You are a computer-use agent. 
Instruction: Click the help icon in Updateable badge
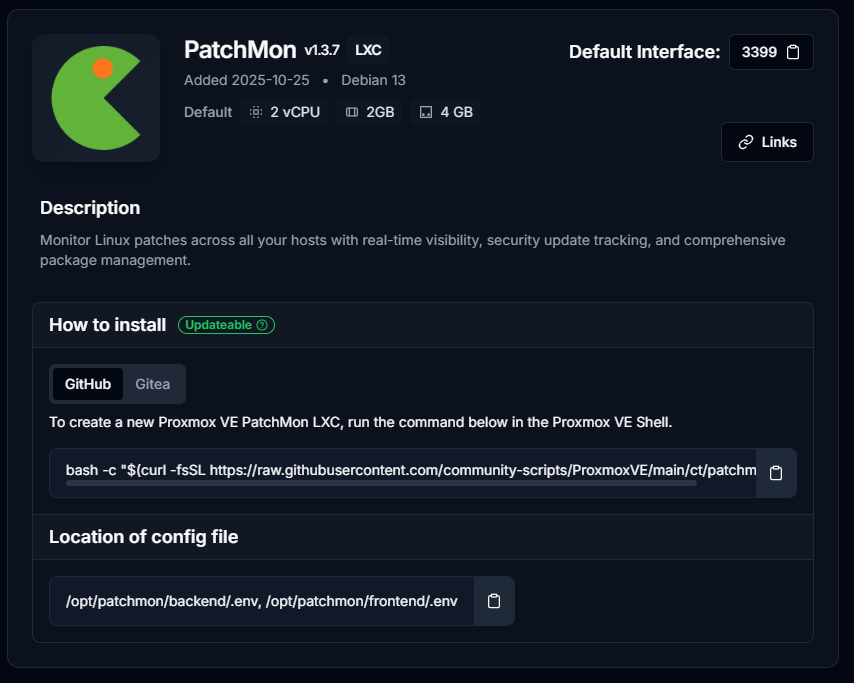click(262, 325)
